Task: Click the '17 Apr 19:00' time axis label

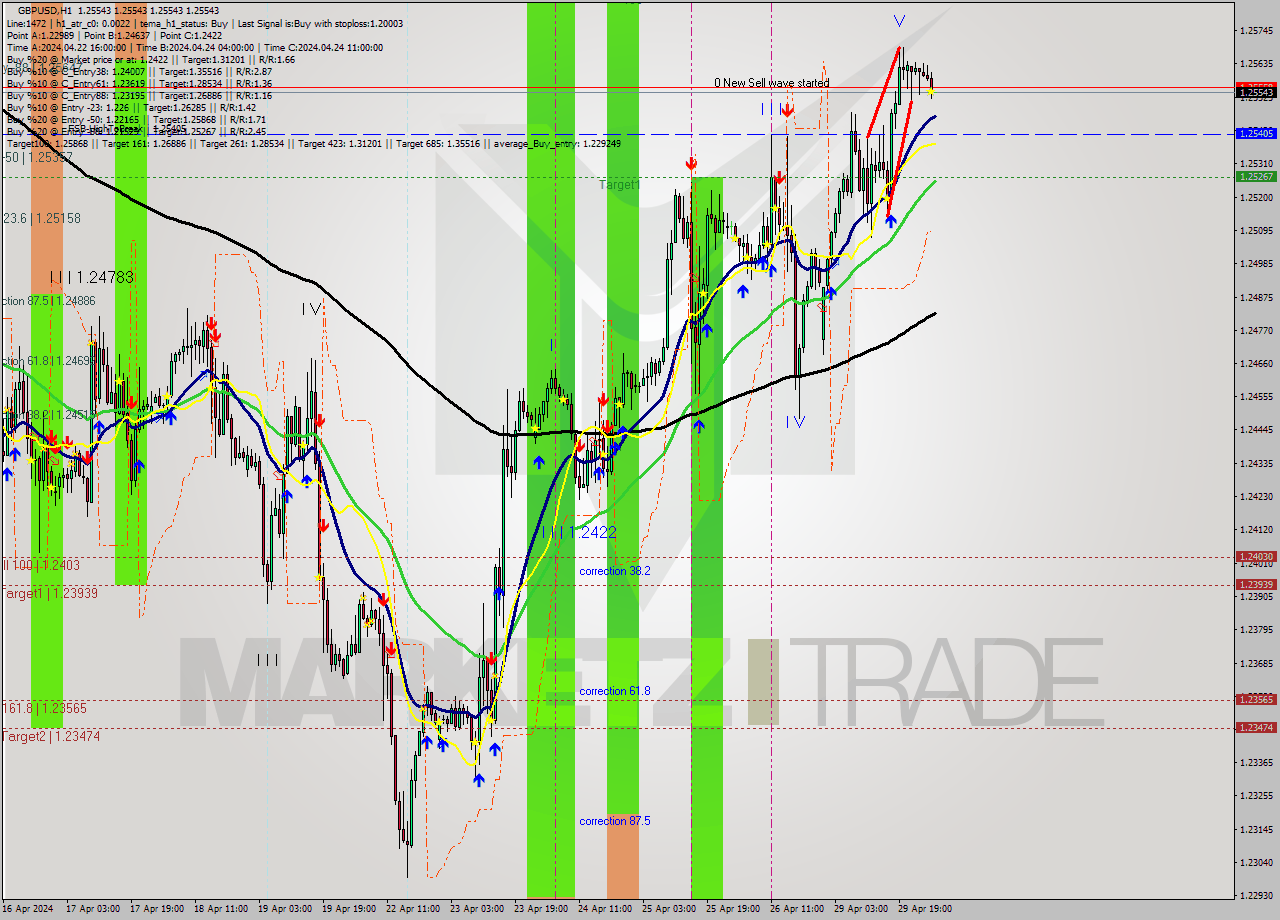Action: pos(157,909)
